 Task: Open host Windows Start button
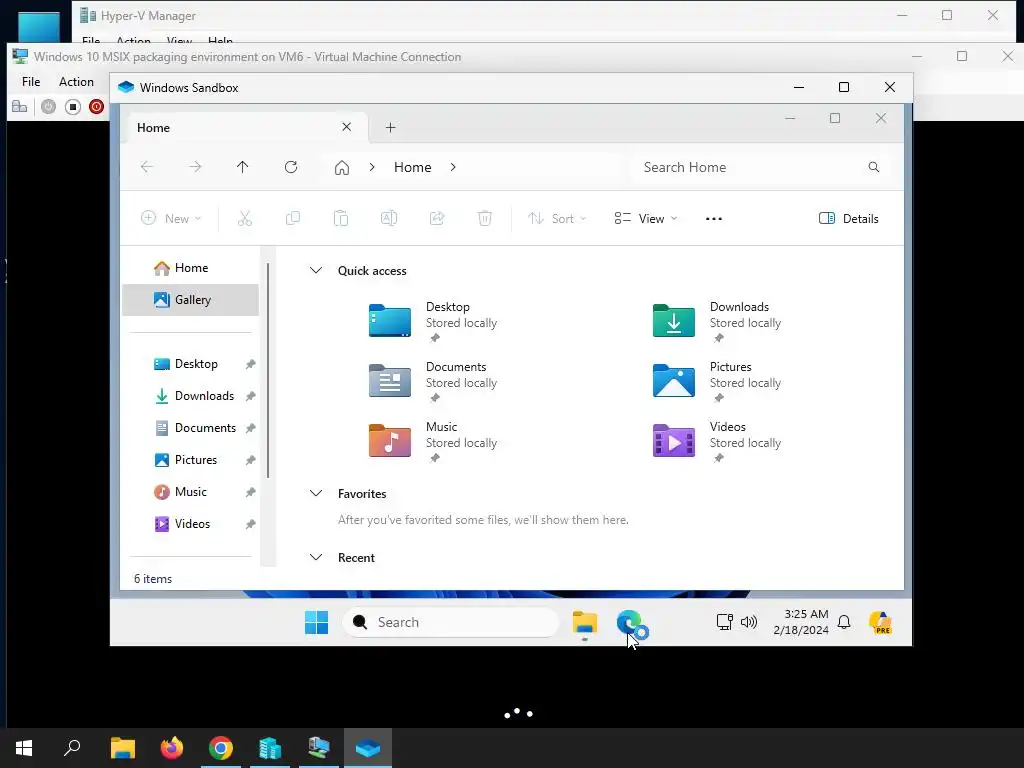24,748
